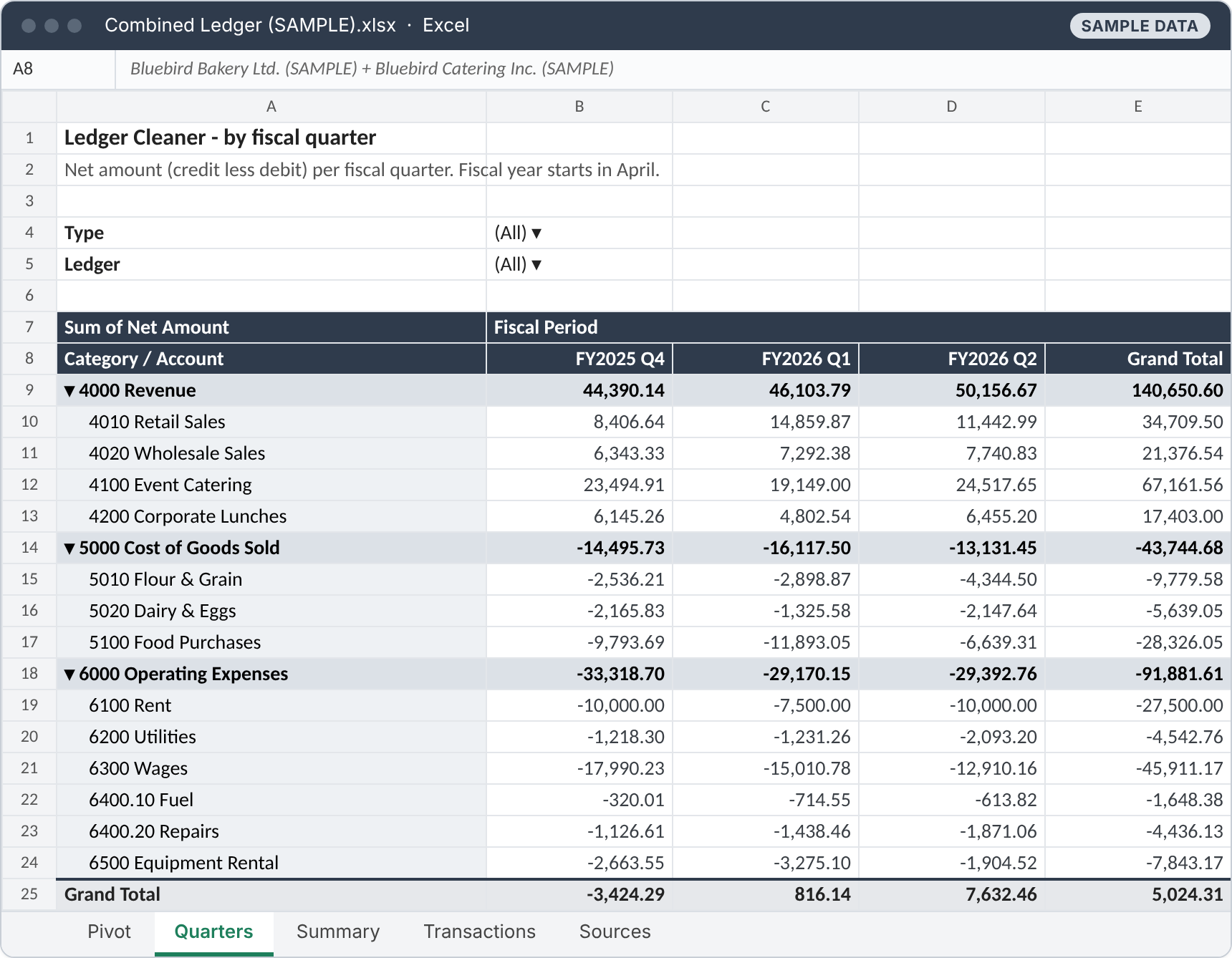Click the -3,424.29 FY2025 Q4 grand total cell
This screenshot has height=958, width=1232.
(579, 894)
